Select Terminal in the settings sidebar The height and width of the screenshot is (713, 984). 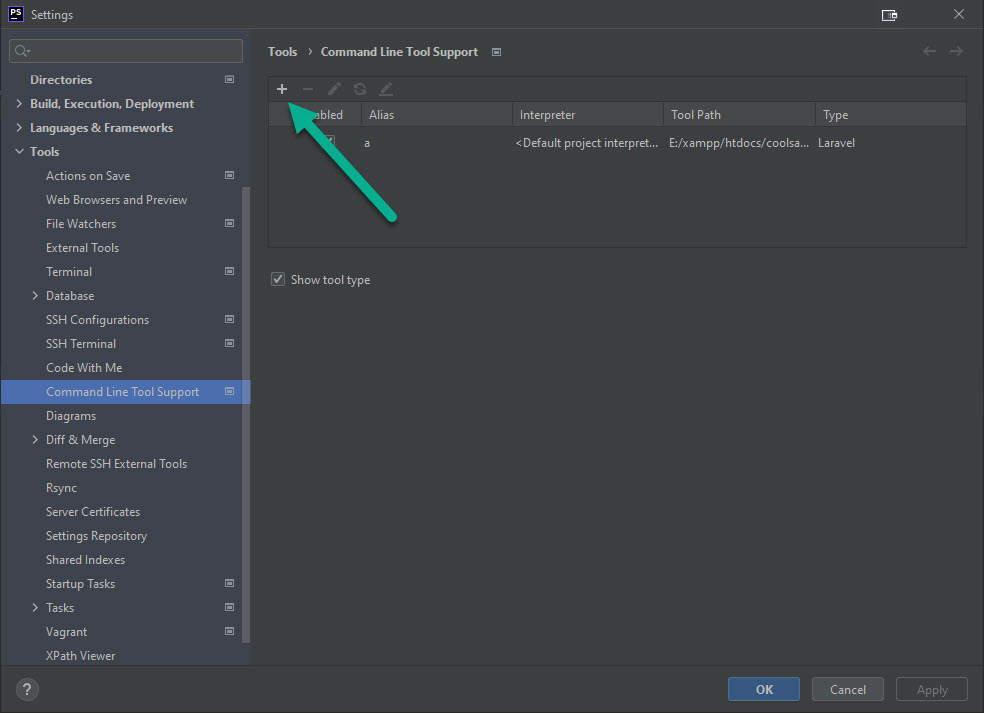69,271
